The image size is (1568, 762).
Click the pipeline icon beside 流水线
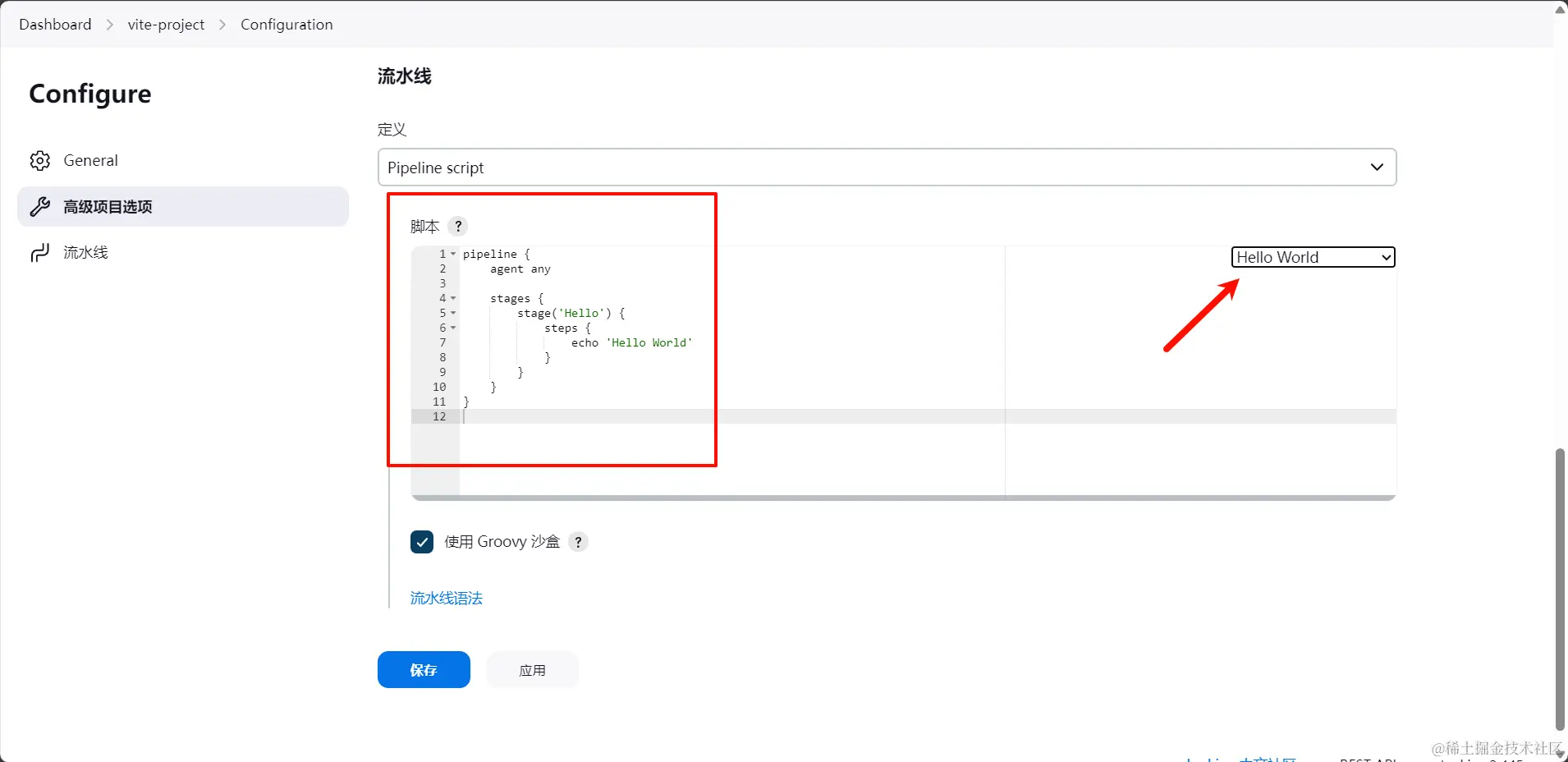[x=40, y=253]
